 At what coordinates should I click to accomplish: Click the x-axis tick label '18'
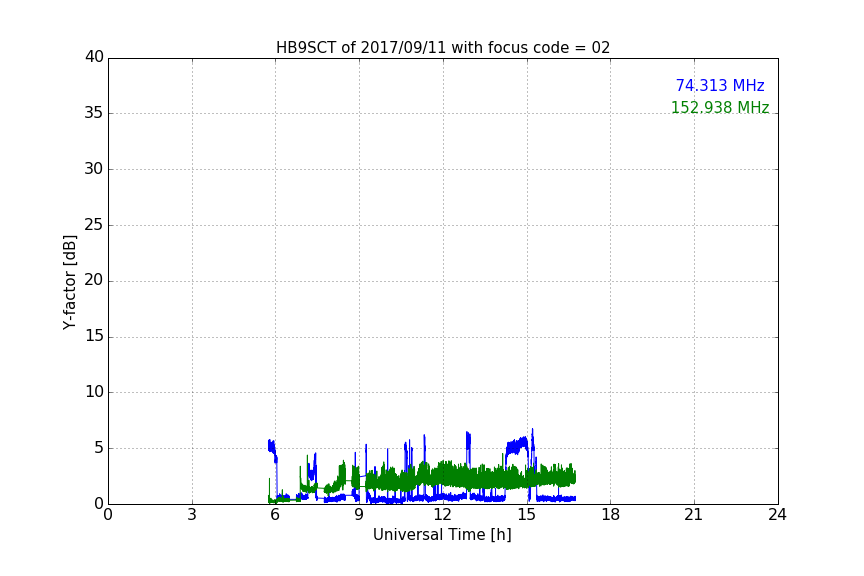click(x=611, y=515)
